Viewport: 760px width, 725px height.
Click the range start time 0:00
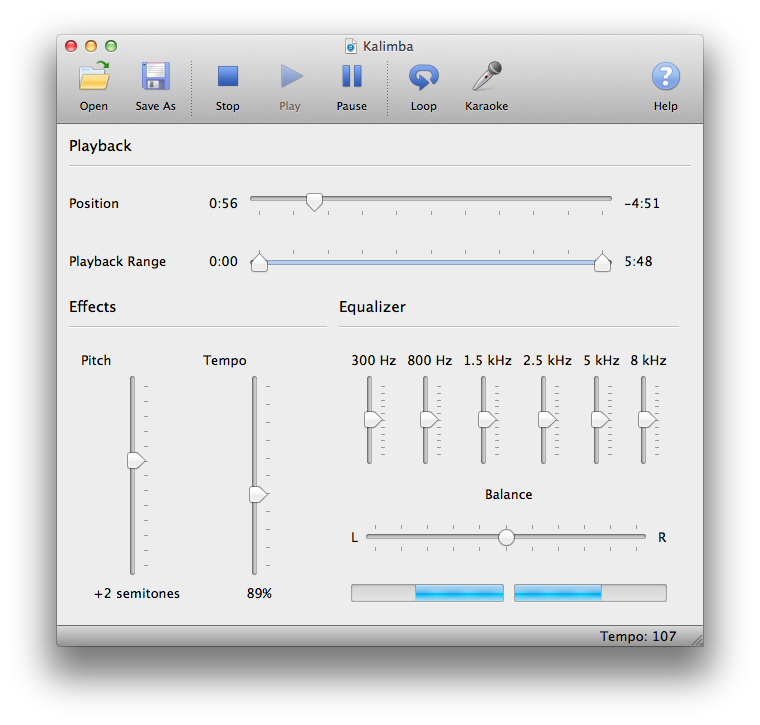(223, 262)
